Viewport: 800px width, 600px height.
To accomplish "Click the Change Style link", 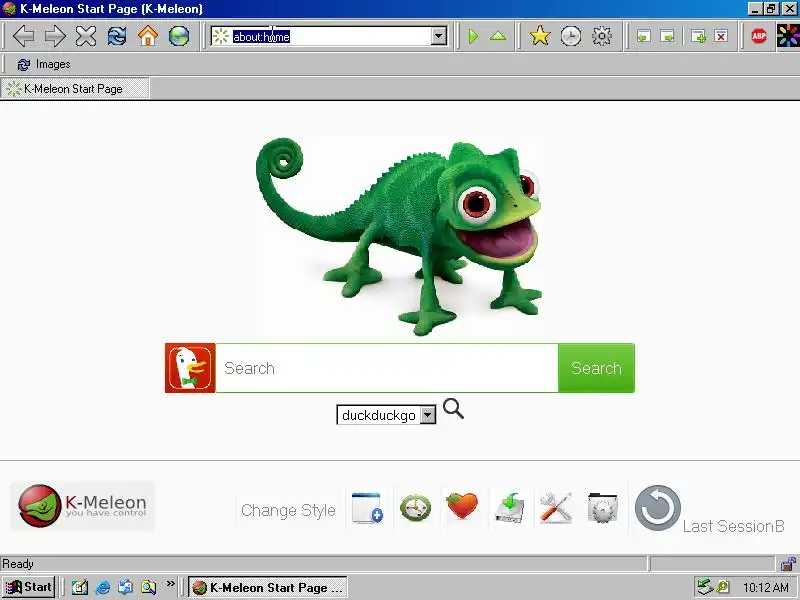I will pos(288,510).
